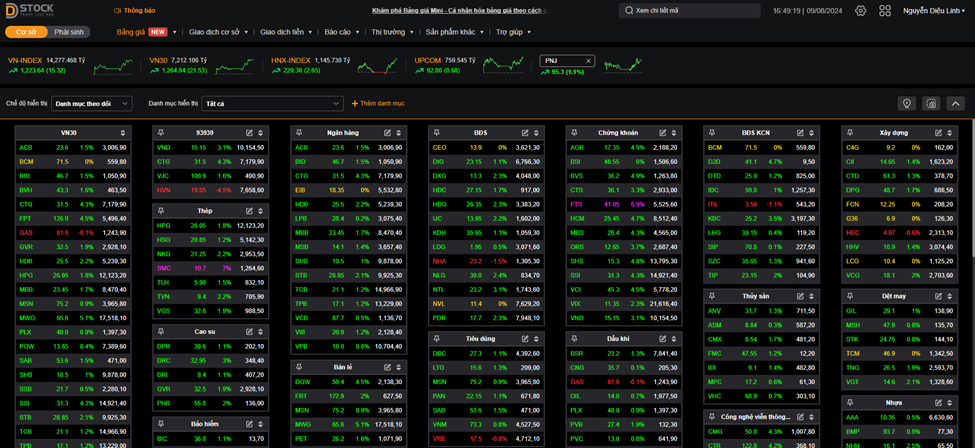Toggle sort arrows on Thép panel
The width and height of the screenshot is (975, 448).
261,211
